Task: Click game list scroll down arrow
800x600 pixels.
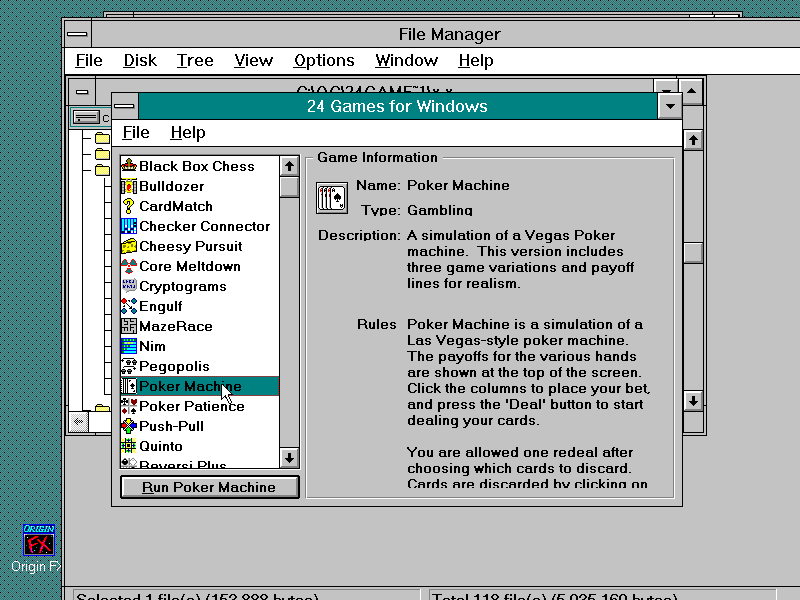Action: coord(289,458)
